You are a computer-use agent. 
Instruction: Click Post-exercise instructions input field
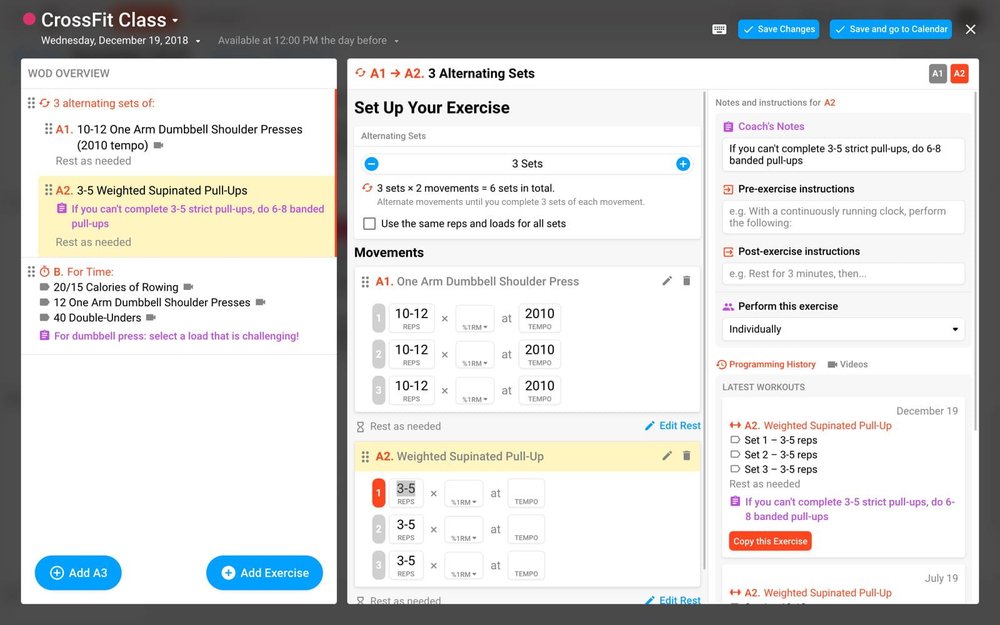coord(843,274)
